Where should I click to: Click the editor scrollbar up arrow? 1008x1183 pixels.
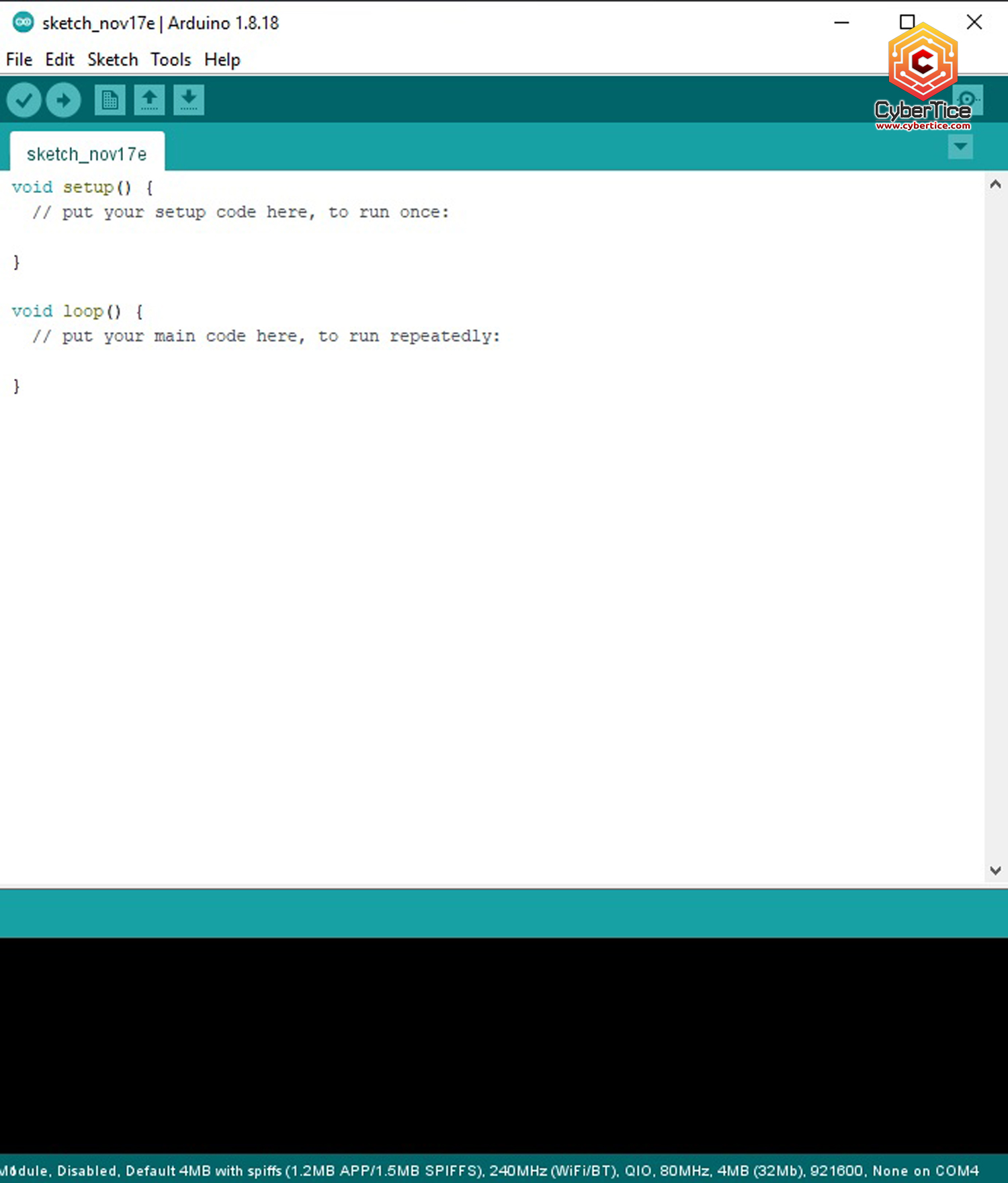[995, 184]
